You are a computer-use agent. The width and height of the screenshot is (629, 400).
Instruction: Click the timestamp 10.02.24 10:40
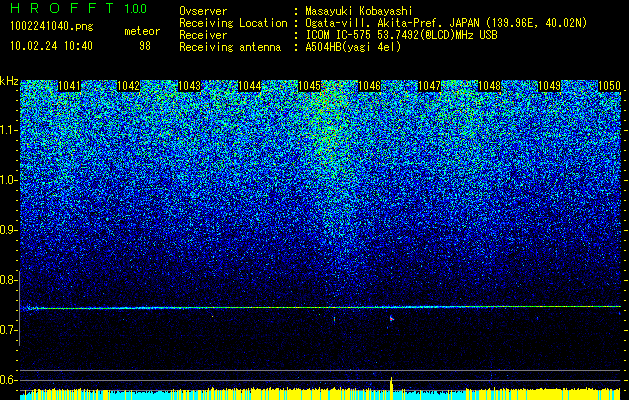51,46
